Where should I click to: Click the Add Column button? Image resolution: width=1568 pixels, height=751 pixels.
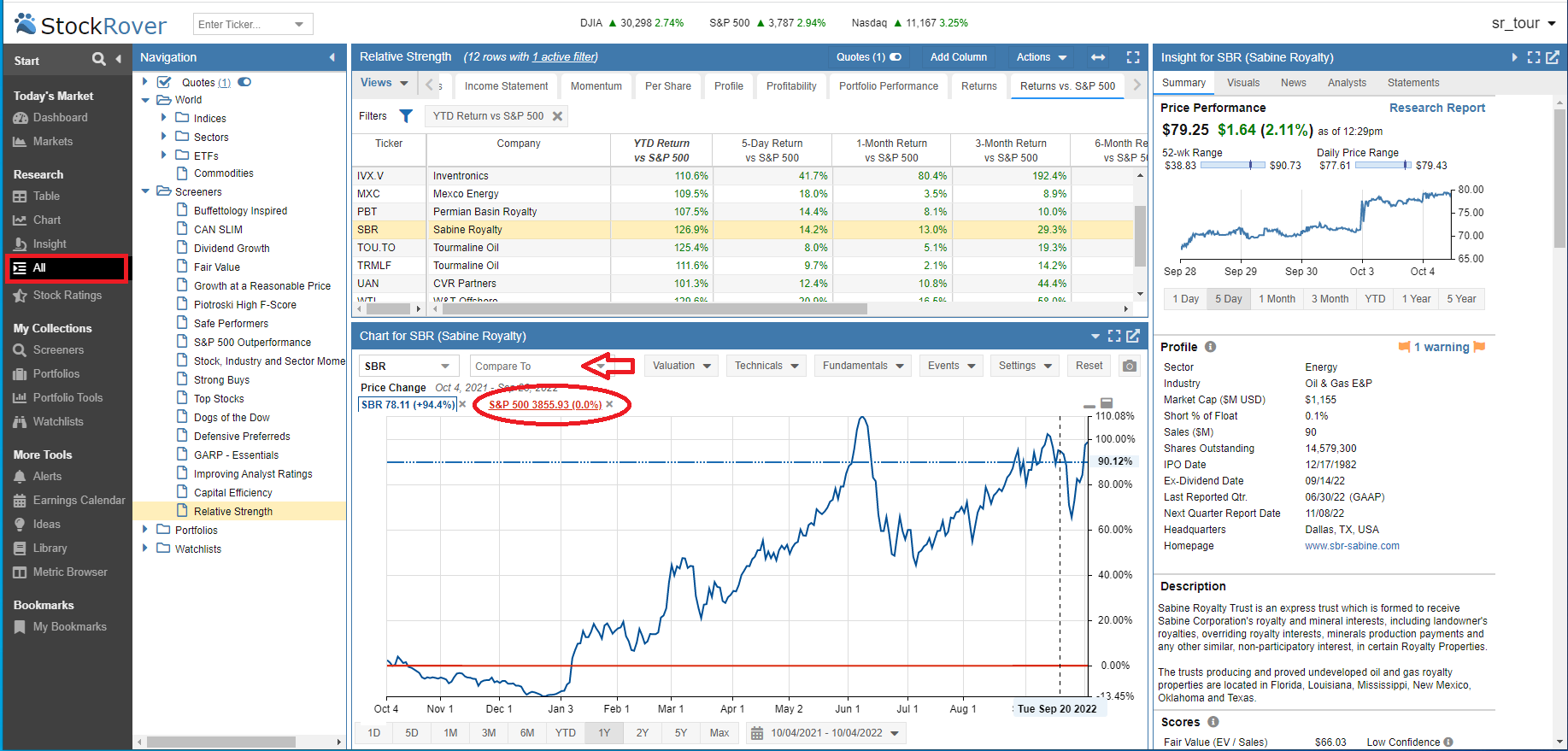[959, 57]
